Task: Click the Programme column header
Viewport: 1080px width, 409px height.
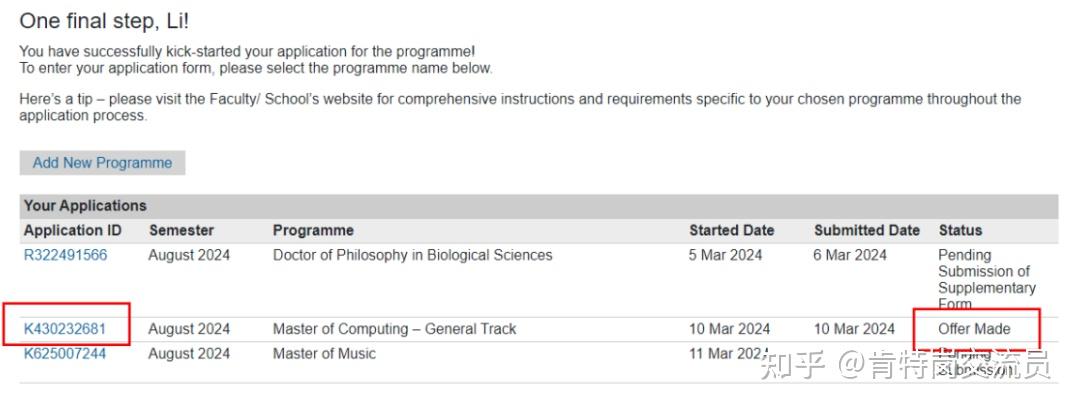Action: pyautogui.click(x=313, y=230)
